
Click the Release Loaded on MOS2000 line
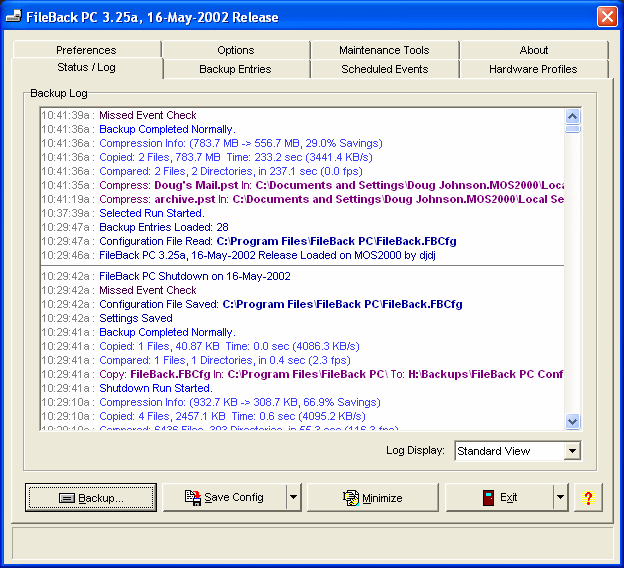coord(239,255)
